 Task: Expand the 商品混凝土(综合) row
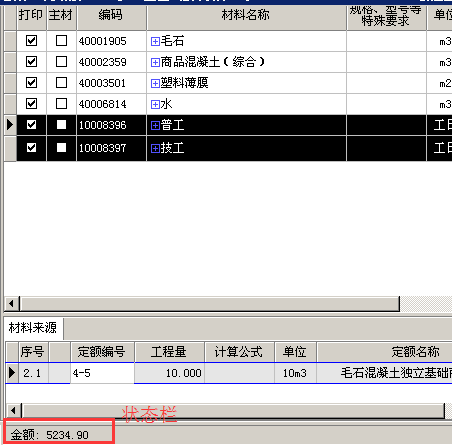[x=155, y=62]
